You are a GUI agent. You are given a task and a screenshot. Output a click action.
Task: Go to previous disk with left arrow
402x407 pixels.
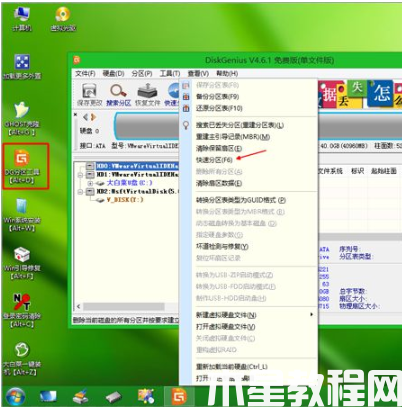coord(86,117)
